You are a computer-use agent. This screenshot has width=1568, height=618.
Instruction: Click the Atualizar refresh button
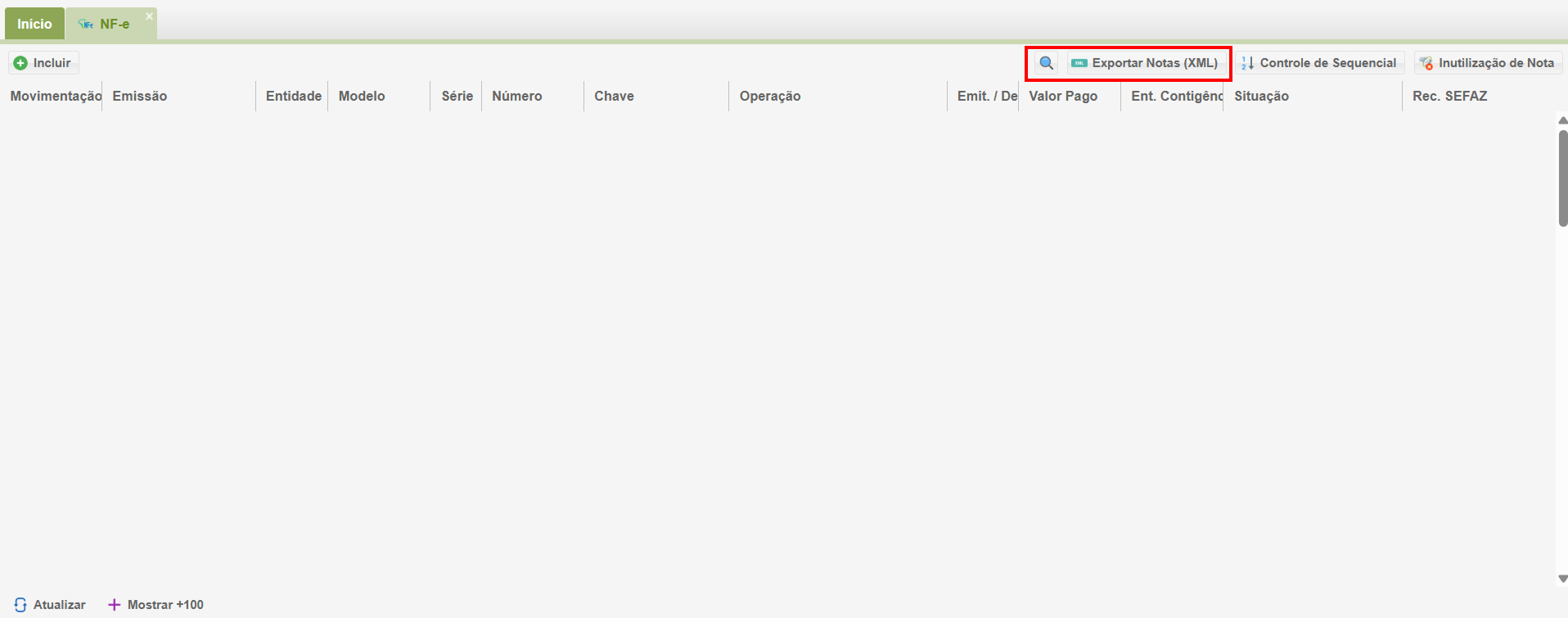tap(50, 605)
